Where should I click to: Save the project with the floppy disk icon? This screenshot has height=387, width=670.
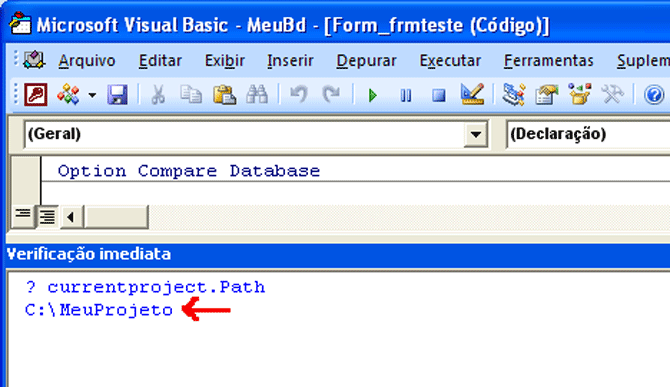click(118, 94)
